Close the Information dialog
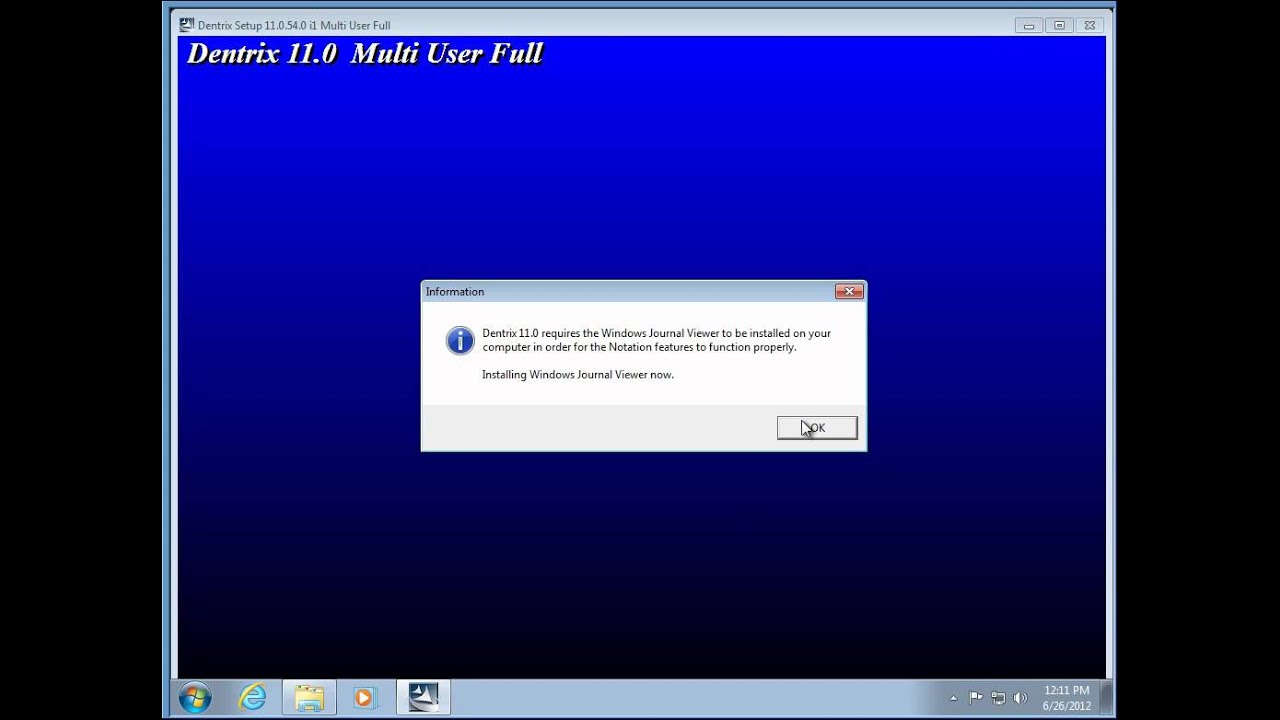The image size is (1280, 720). pos(849,292)
